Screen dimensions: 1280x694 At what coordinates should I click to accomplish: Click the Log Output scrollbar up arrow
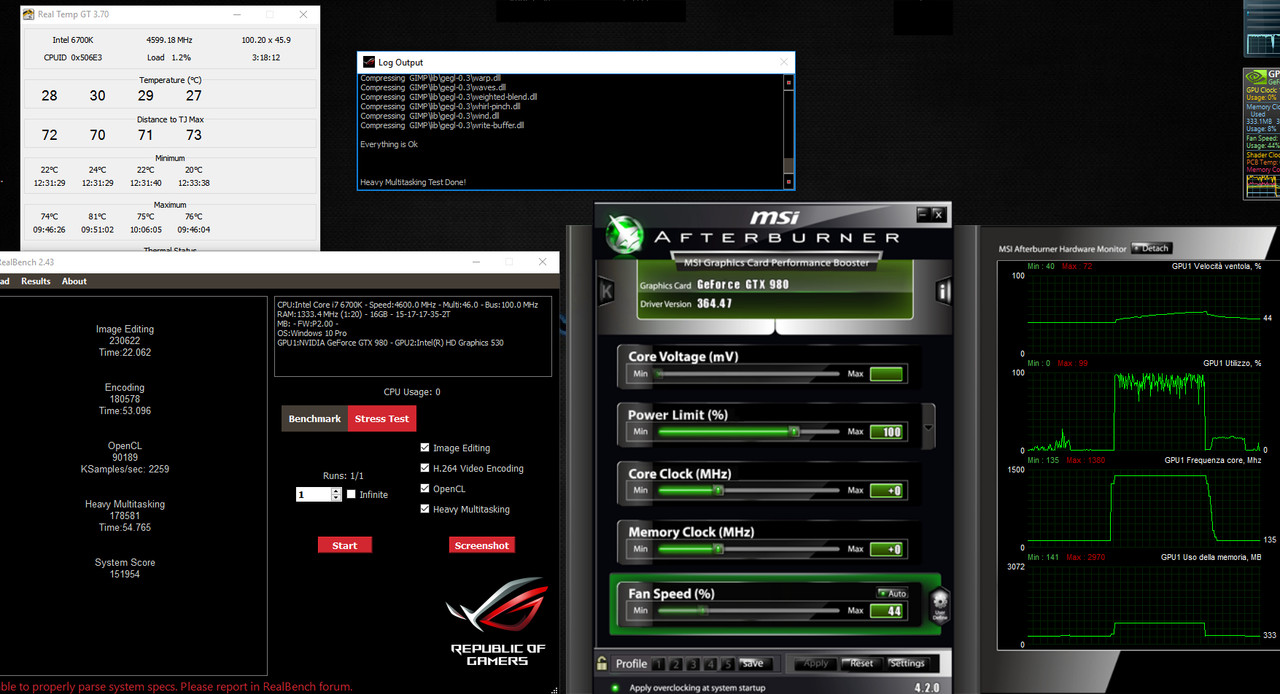coord(788,82)
